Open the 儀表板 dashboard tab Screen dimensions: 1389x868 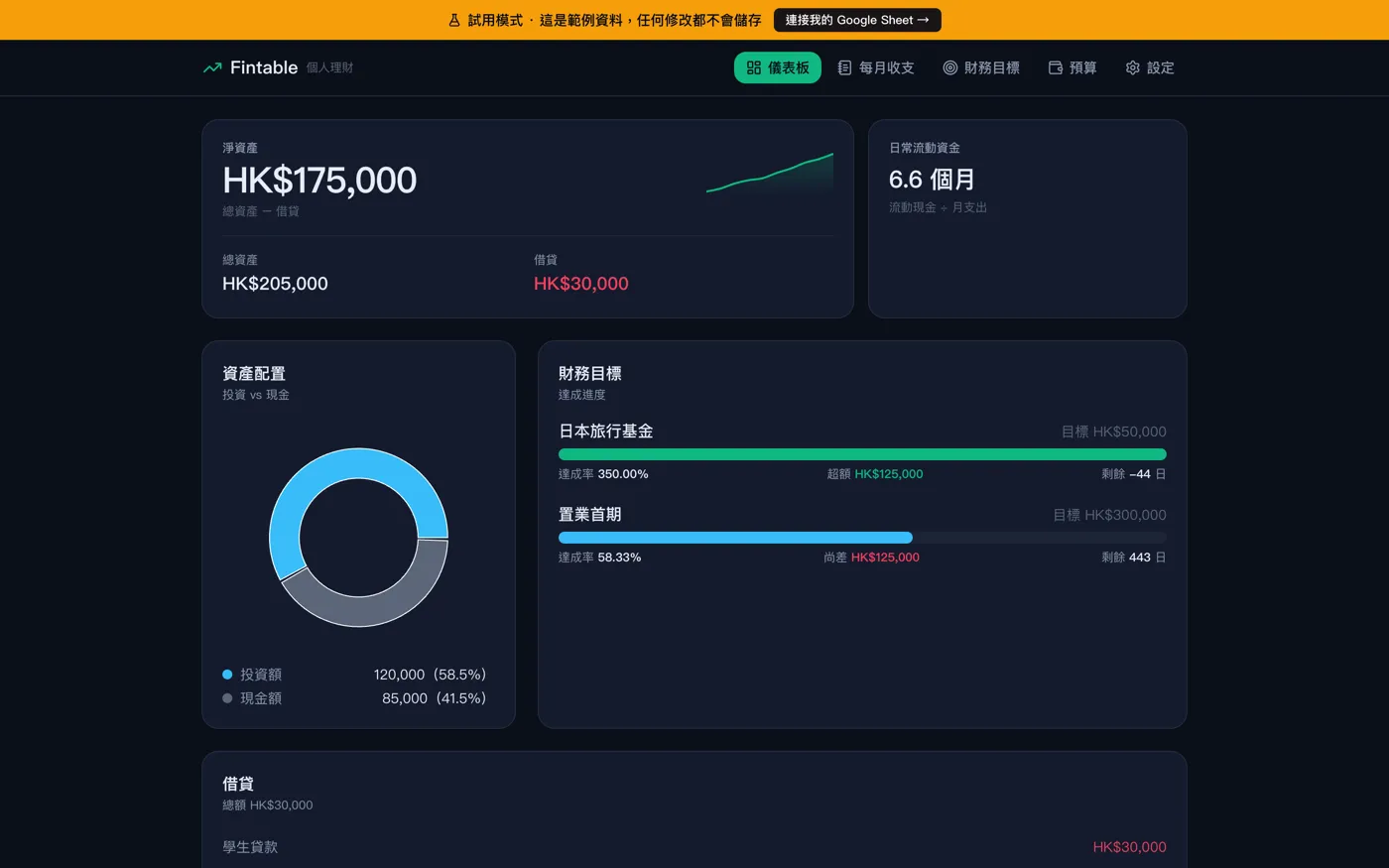click(778, 67)
